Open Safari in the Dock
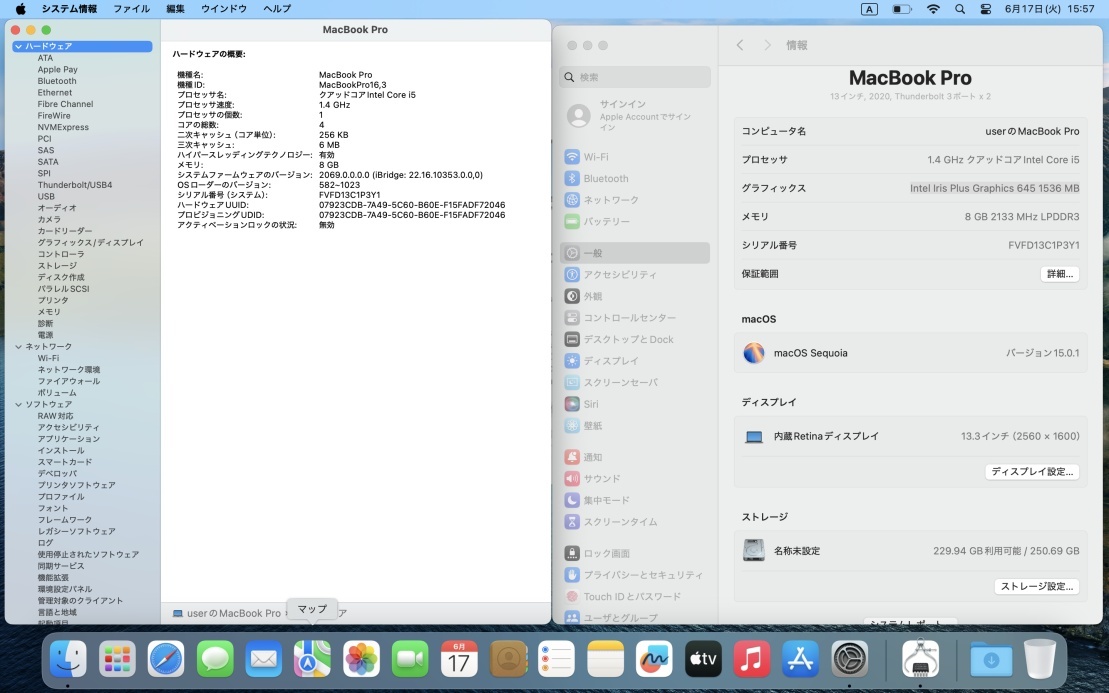The image size is (1109, 693). [x=166, y=659]
